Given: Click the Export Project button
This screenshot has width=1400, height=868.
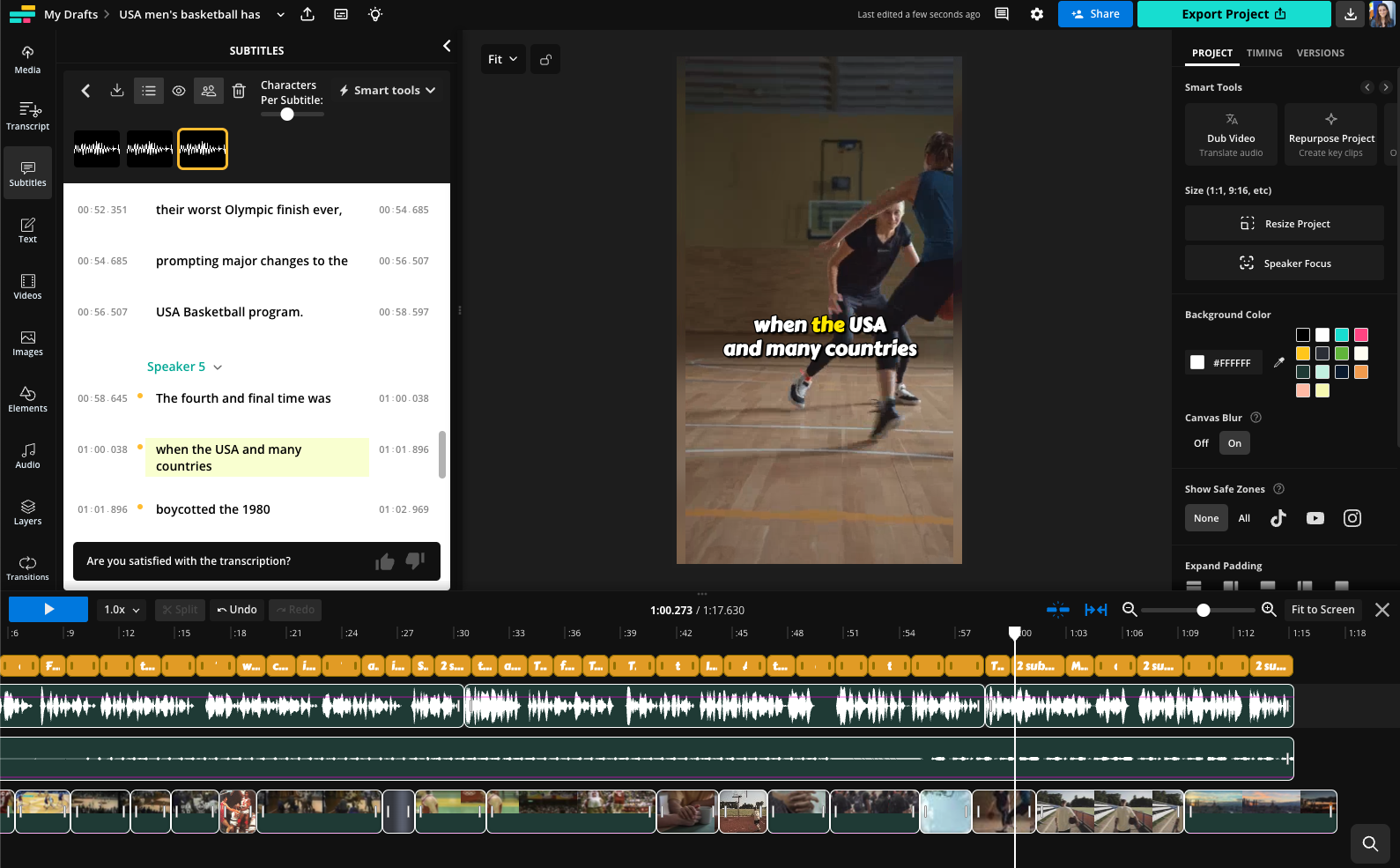Looking at the screenshot, I should click(x=1233, y=14).
